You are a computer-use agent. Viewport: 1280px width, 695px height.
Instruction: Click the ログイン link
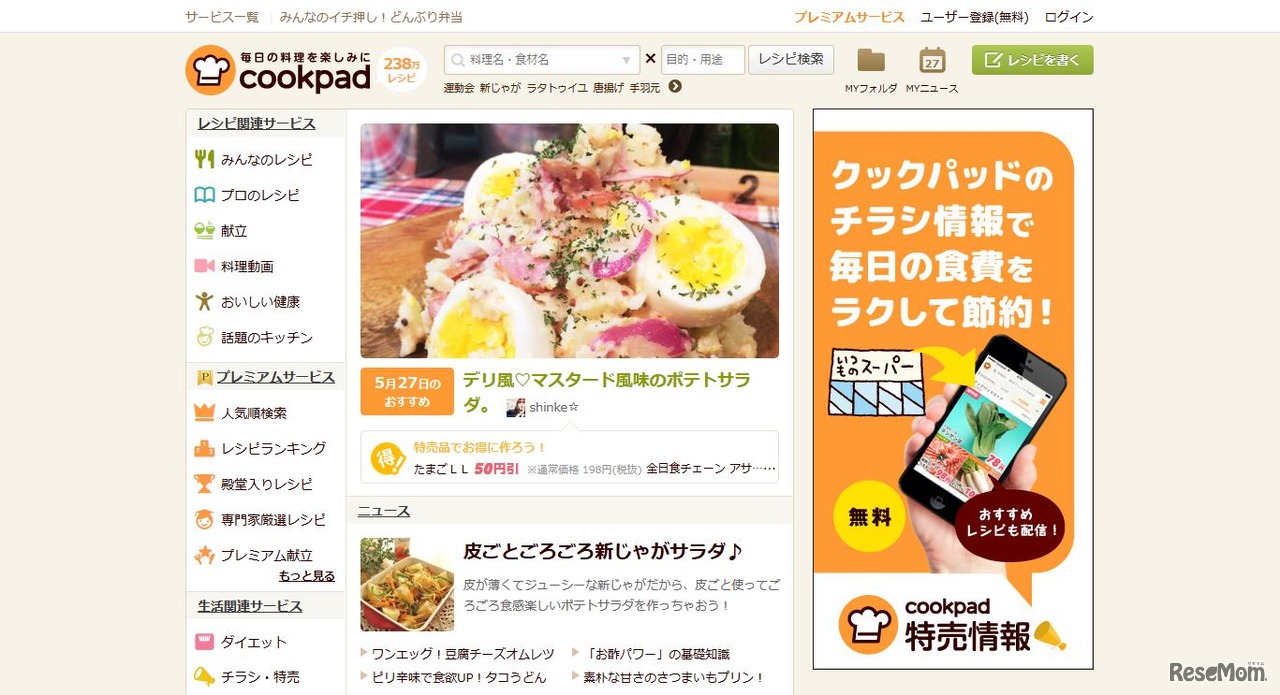pos(1069,17)
